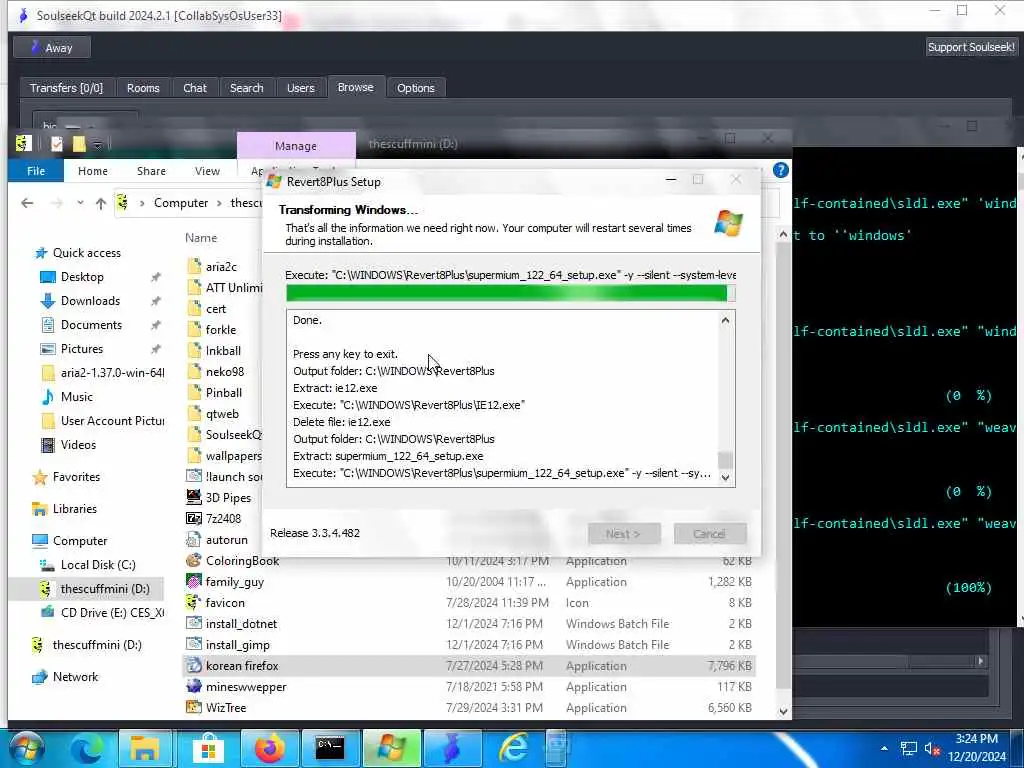The image size is (1024, 768).
Task: Select the Manage contextual tab in Explorer
Action: point(296,146)
